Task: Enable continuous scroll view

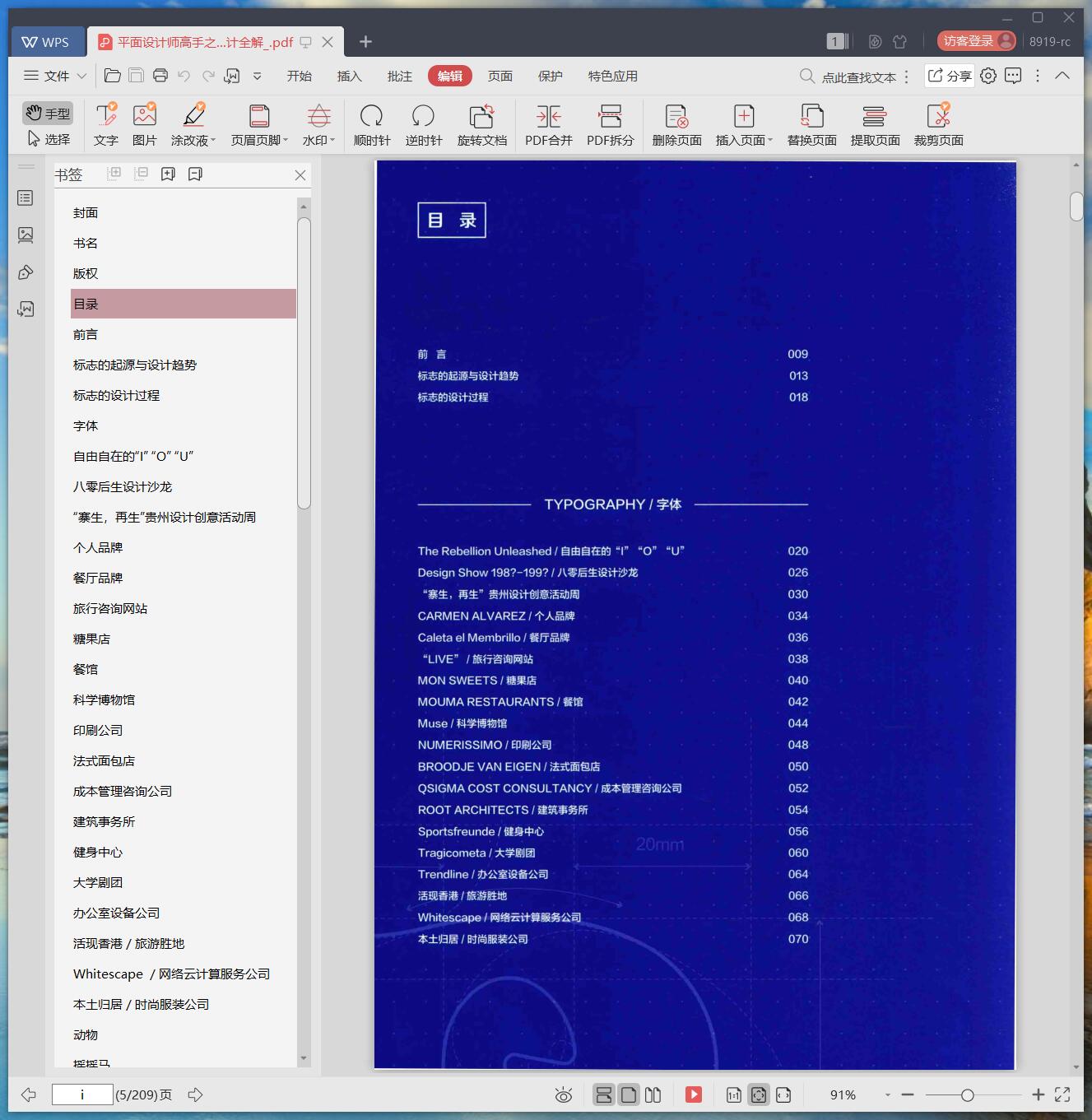Action: click(603, 1094)
